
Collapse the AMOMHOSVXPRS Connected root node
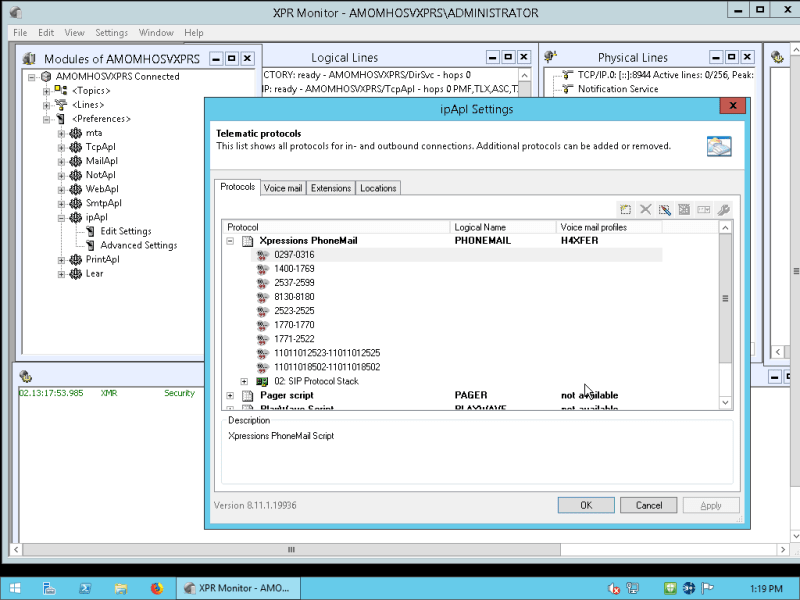pyautogui.click(x=32, y=77)
